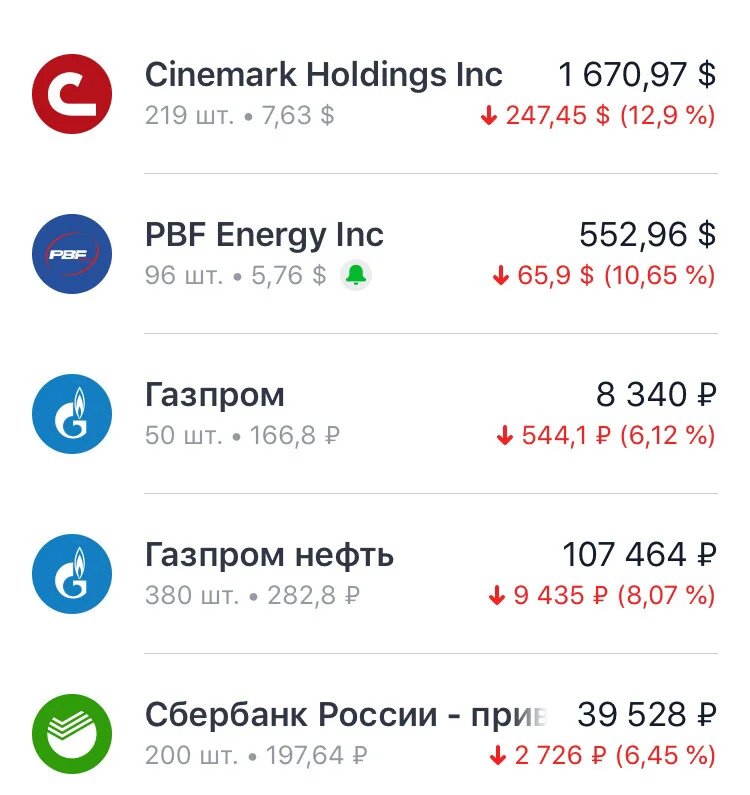Tap the PBF Energy logo icon
Image resolution: width=750 pixels, height=795 pixels.
click(72, 254)
